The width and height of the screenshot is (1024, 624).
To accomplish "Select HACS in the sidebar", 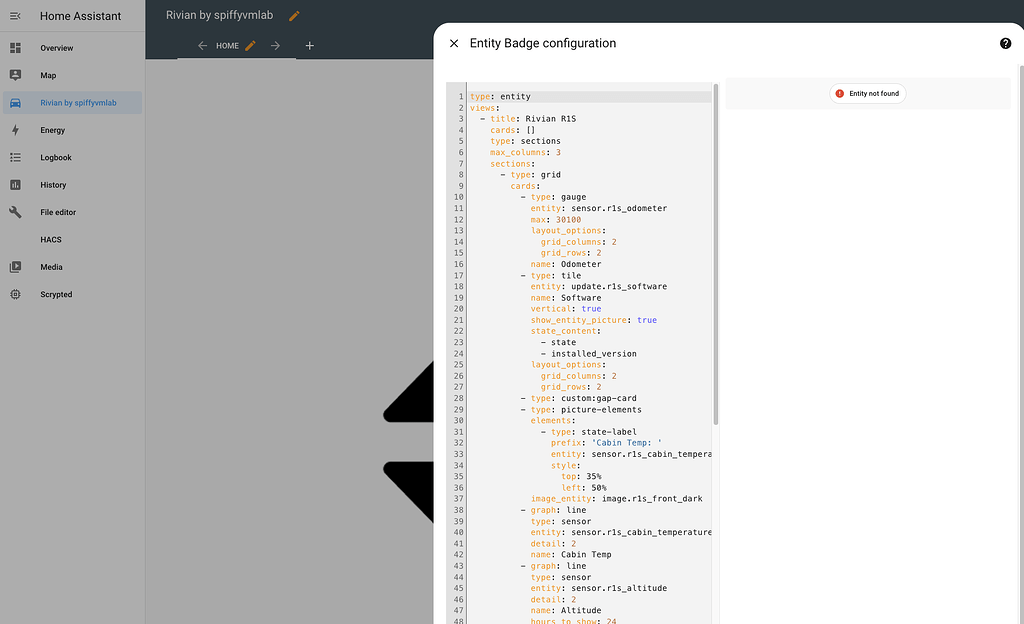I will pos(51,240).
